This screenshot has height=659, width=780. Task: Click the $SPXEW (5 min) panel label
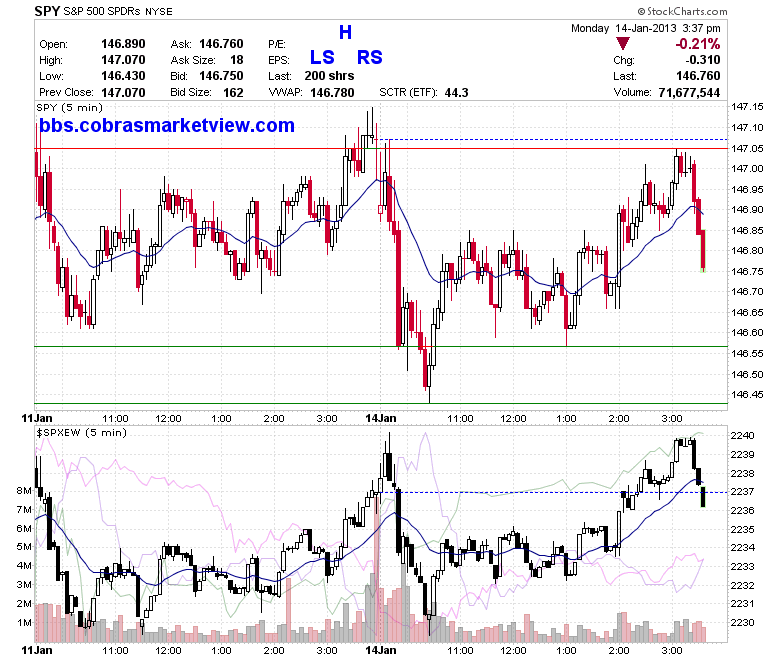click(82, 432)
